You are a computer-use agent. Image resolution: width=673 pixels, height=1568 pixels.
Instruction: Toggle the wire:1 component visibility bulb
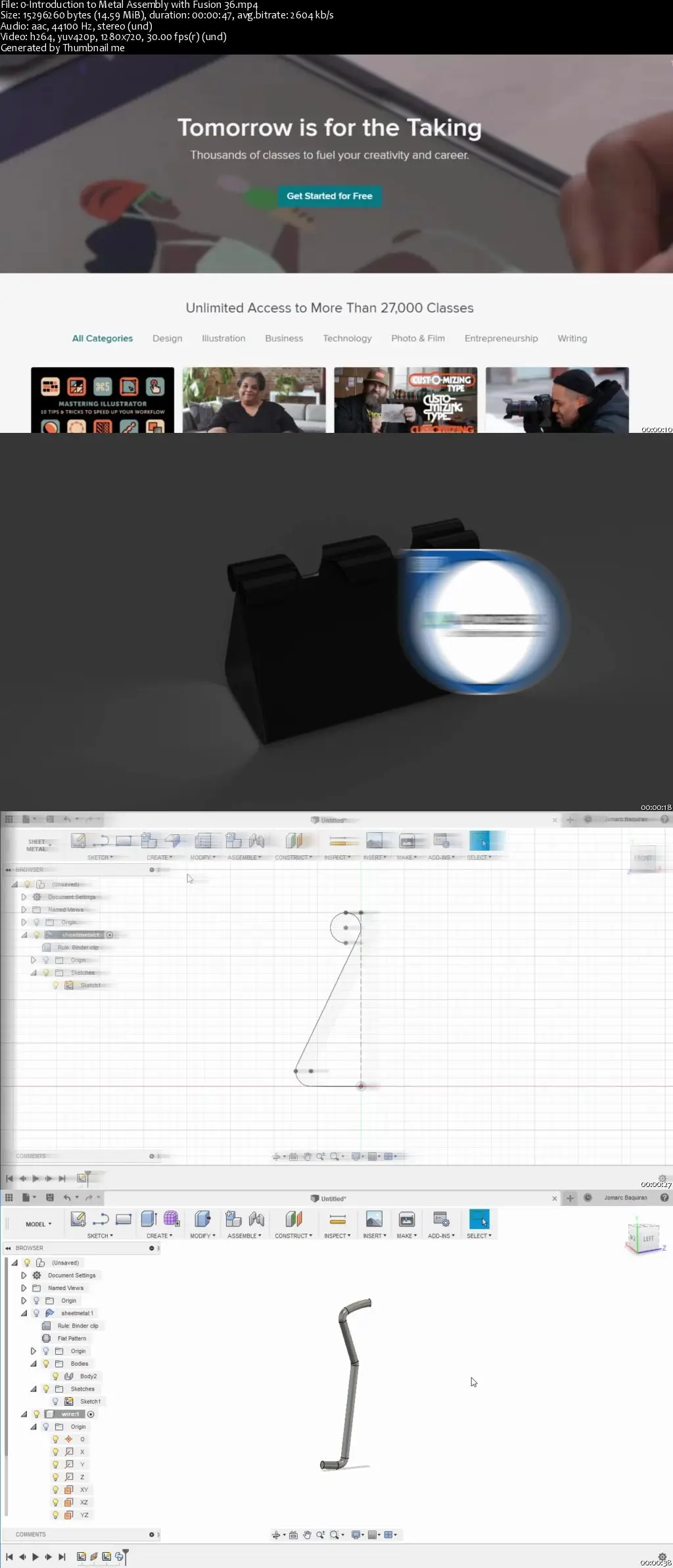pyautogui.click(x=37, y=1414)
